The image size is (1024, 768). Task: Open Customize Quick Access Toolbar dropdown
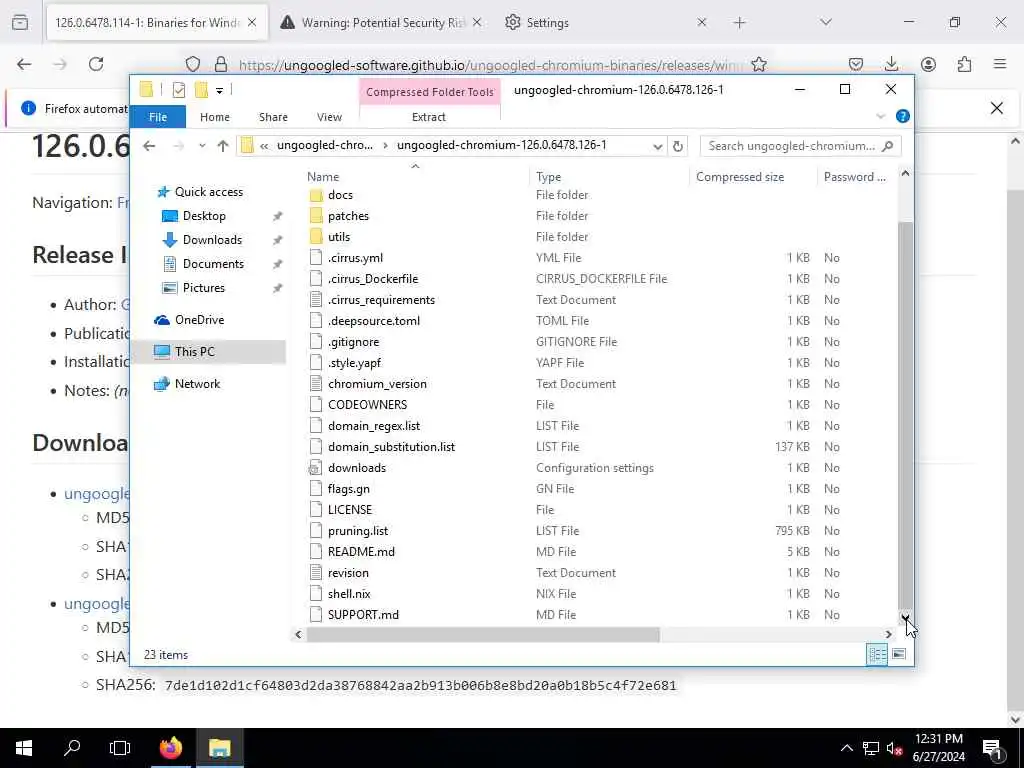pyautogui.click(x=219, y=91)
